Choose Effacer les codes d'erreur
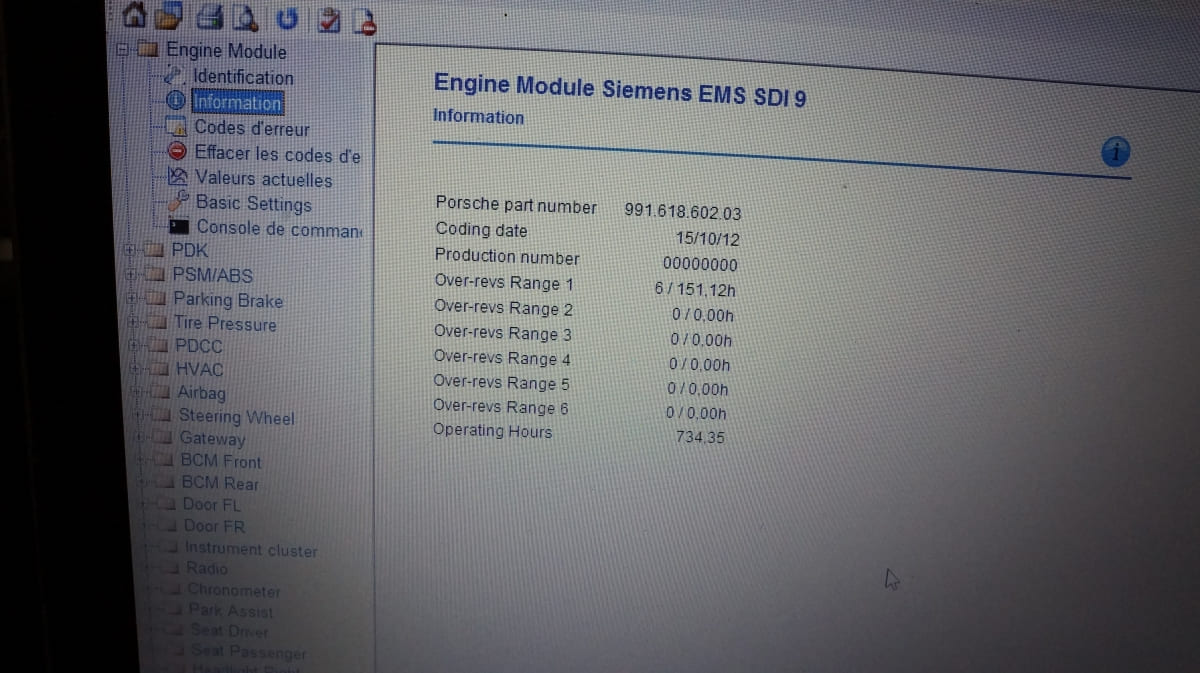 (277, 154)
